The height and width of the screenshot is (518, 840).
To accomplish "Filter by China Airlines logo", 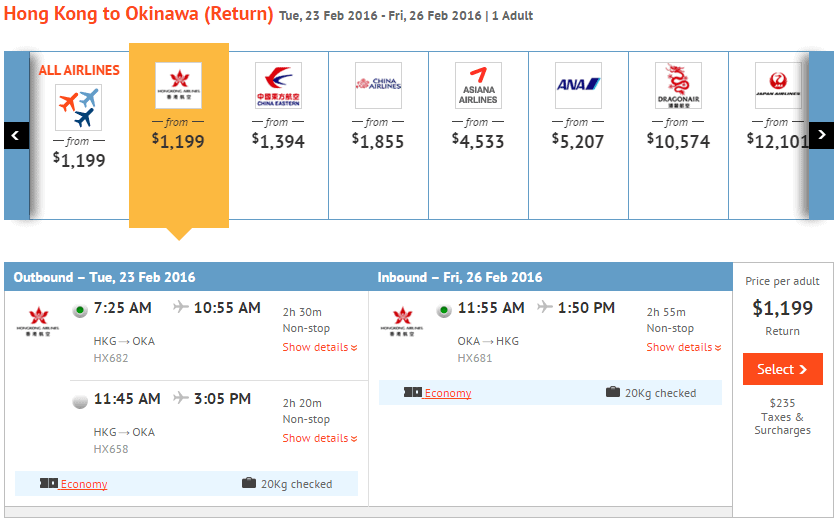I will click(378, 85).
